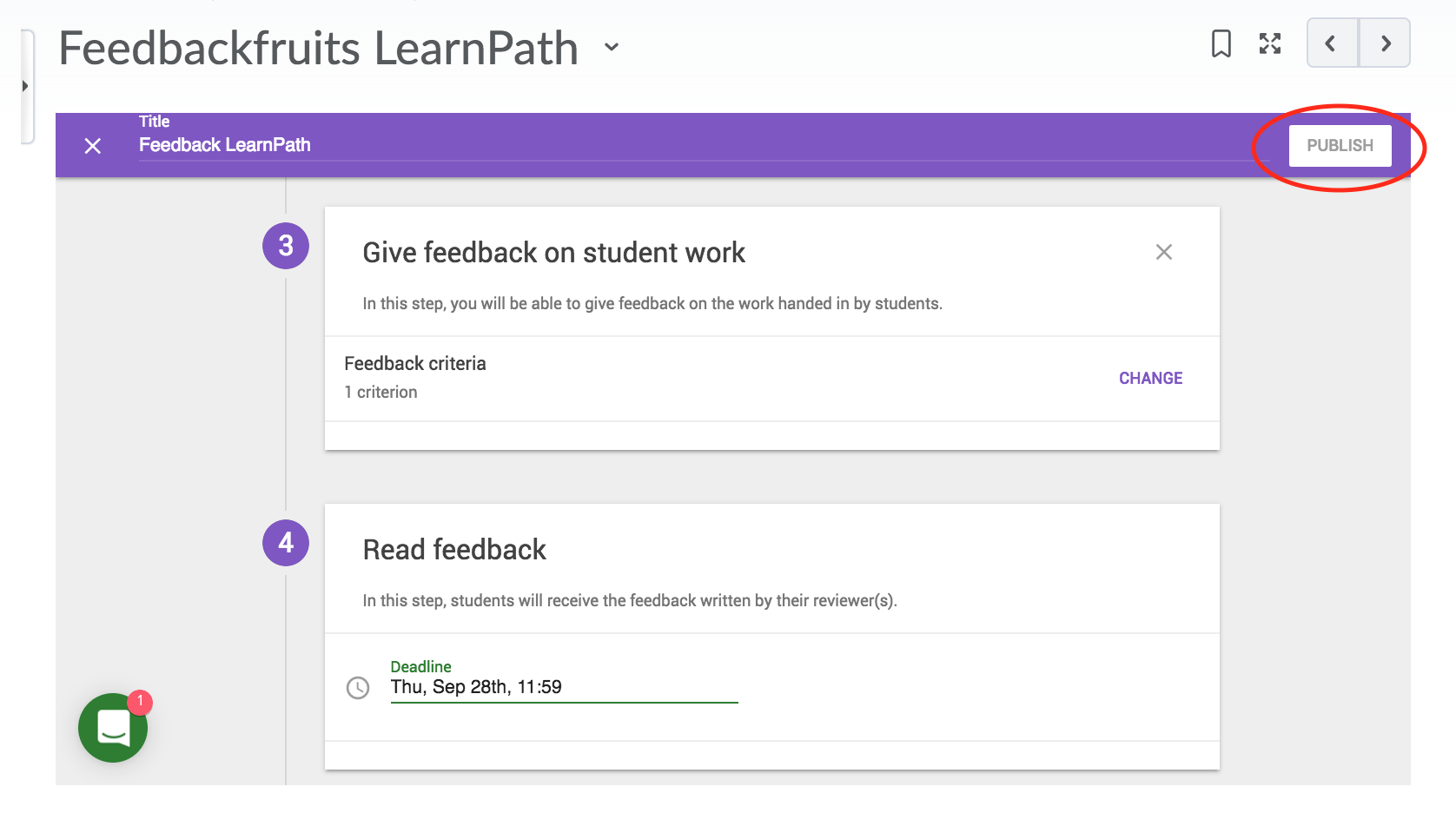Bookmark this page using the bookmark icon
Image resolution: width=1456 pixels, height=813 pixels.
pos(1221,43)
